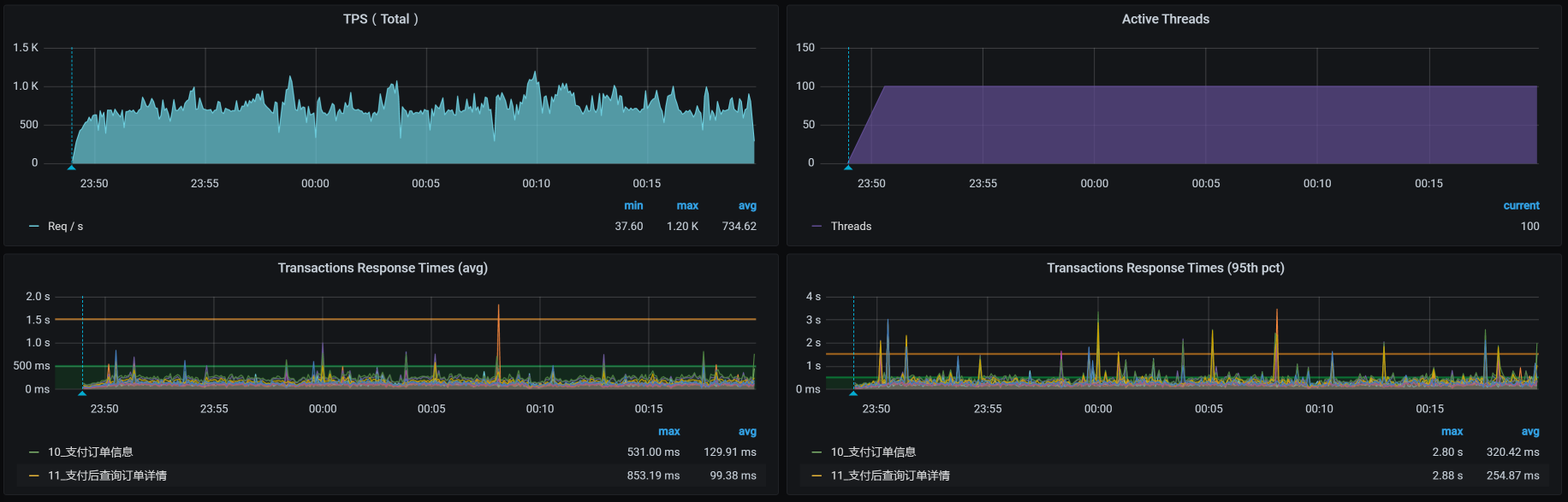This screenshot has height=502, width=1568.
Task: Sort TPS legend by min column
Action: [x=633, y=206]
